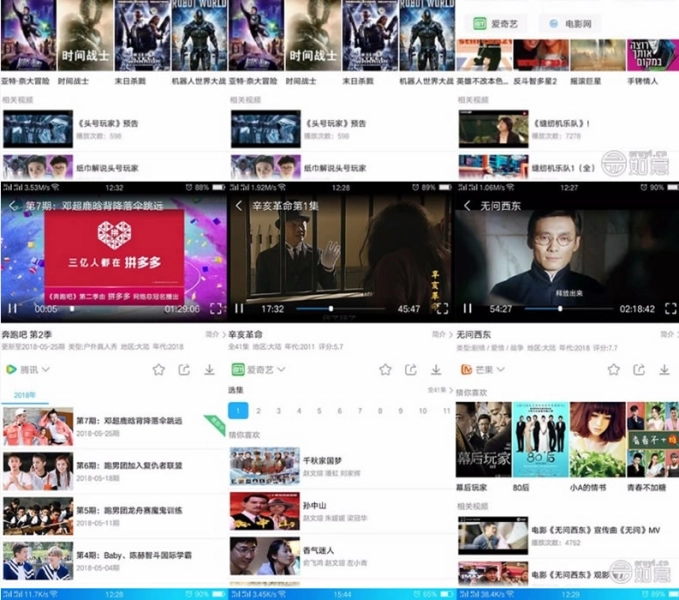Open episode 第4期:Baby、陈赫智斗国际学霸
The width and height of the screenshot is (679, 600).
click(x=114, y=561)
